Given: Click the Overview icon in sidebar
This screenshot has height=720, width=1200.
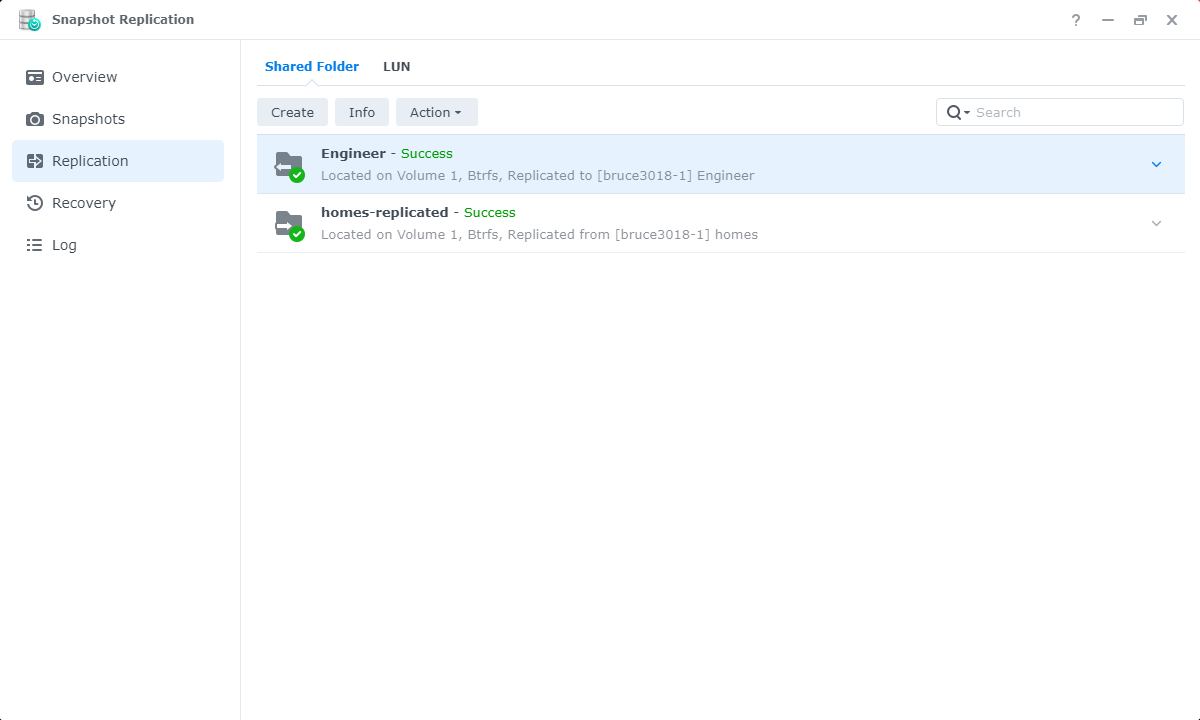Looking at the screenshot, I should [x=35, y=77].
